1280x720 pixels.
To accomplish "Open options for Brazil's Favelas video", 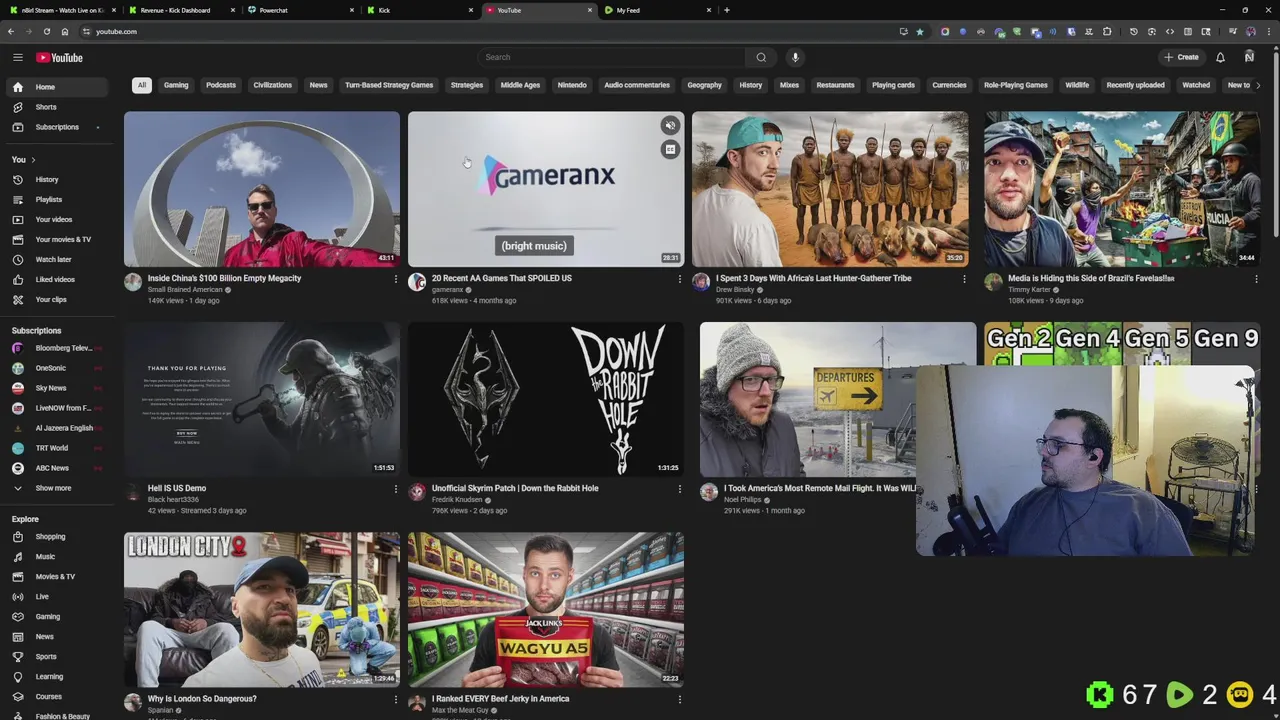I will coord(1256,279).
